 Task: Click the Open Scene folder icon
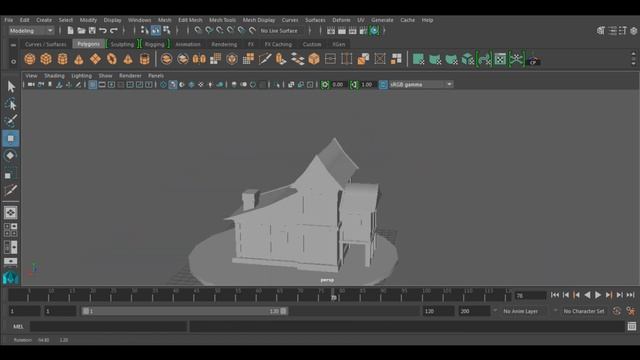(x=81, y=31)
